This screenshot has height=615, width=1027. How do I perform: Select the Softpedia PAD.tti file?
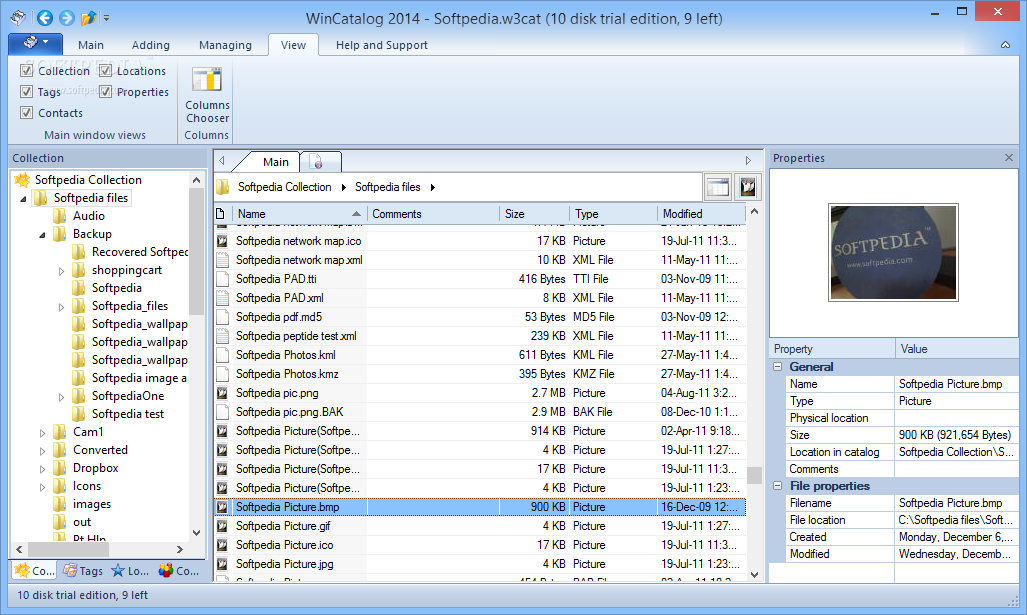tap(276, 279)
